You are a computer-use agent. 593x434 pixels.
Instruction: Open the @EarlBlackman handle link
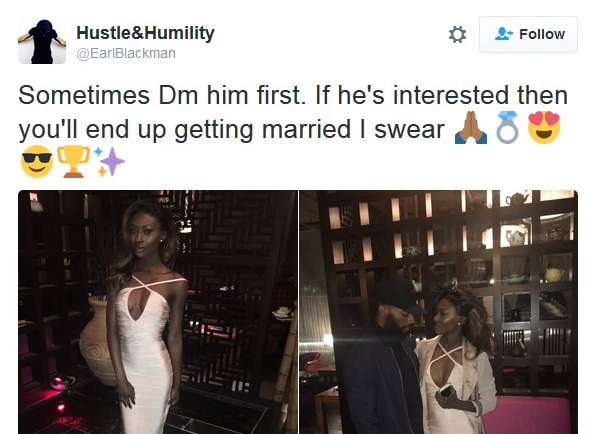click(126, 53)
